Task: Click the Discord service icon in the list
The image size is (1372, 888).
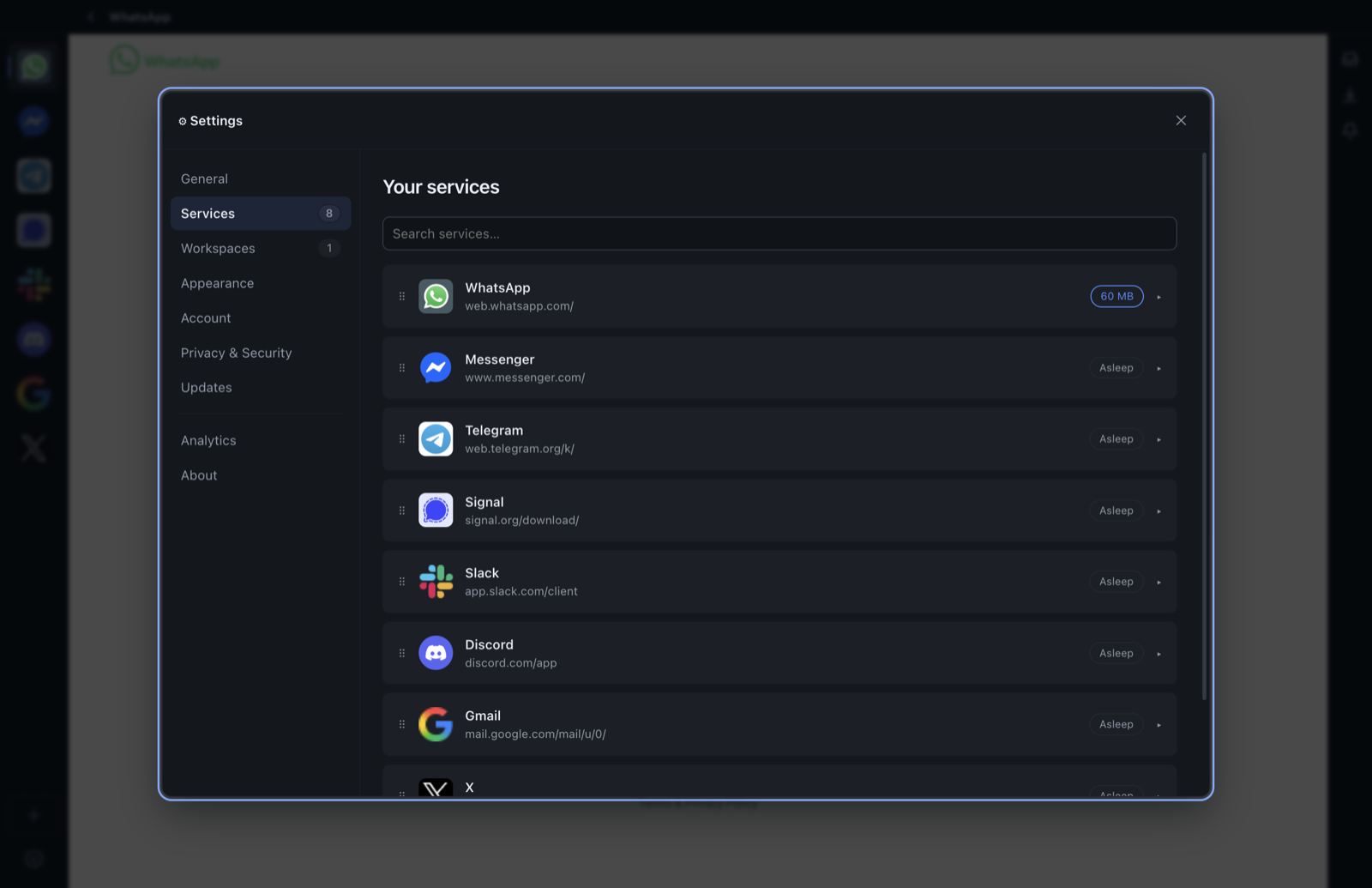Action: [436, 653]
